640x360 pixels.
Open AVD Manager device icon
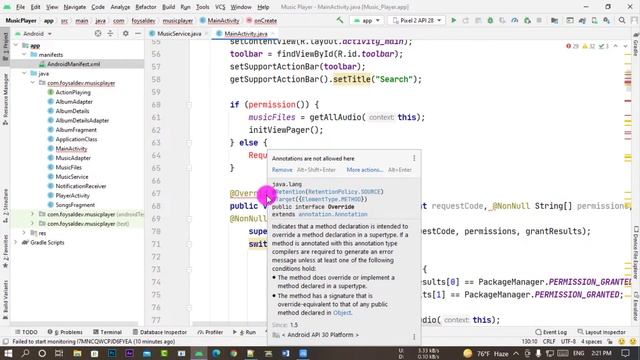(594, 20)
